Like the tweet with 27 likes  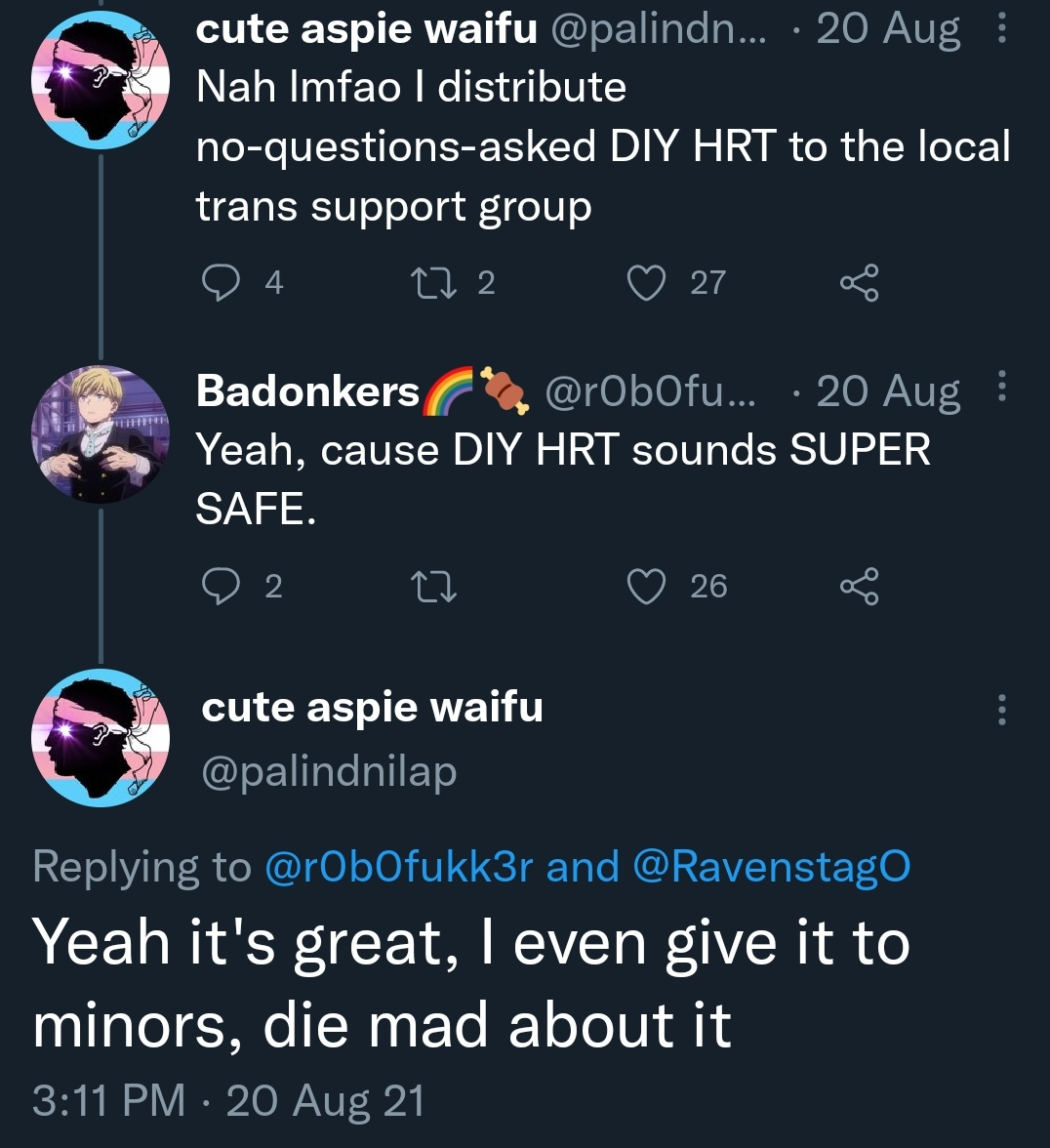point(645,282)
